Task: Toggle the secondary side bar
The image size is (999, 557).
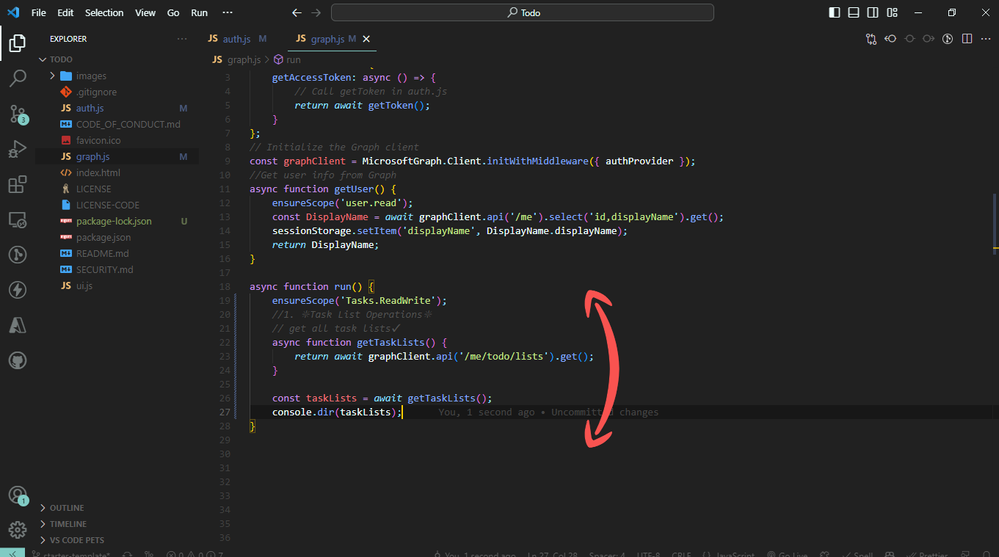Action: (x=872, y=13)
